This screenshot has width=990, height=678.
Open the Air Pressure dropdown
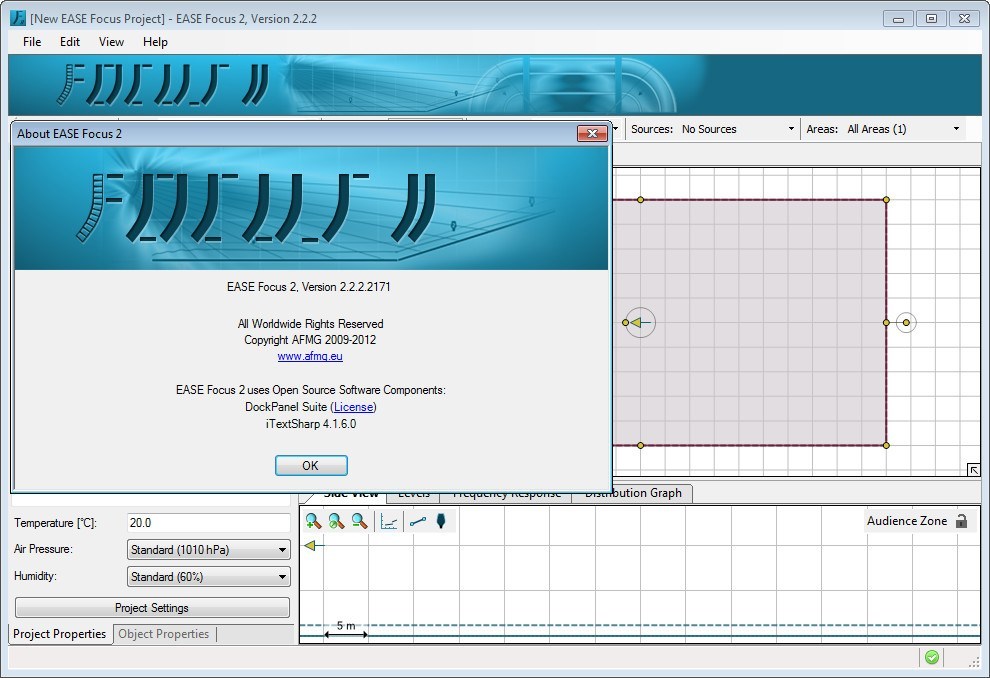coord(208,550)
